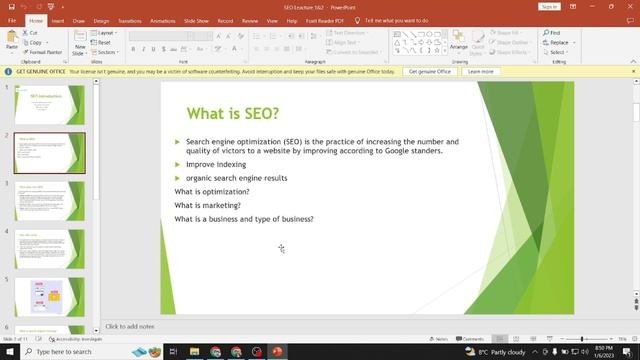Open the Animations tab
Image resolution: width=640 pixels, height=360 pixels.
click(162, 21)
